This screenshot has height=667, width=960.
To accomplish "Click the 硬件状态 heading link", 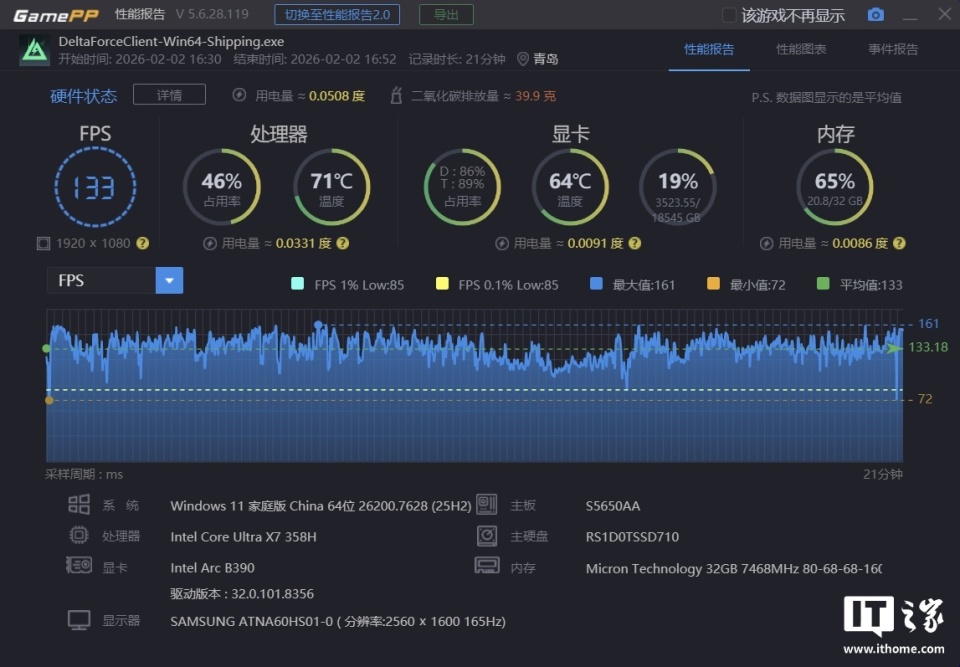I will (x=83, y=96).
